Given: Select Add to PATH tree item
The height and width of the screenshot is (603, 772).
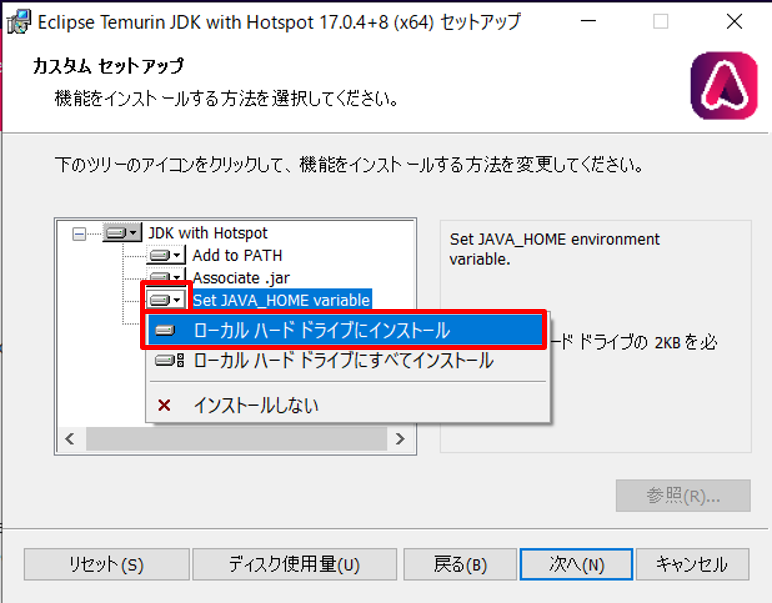Looking at the screenshot, I should coord(237,255).
